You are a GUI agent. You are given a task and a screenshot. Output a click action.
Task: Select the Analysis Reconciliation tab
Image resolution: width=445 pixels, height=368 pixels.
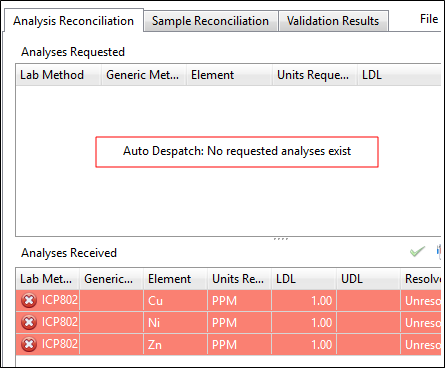click(x=73, y=21)
